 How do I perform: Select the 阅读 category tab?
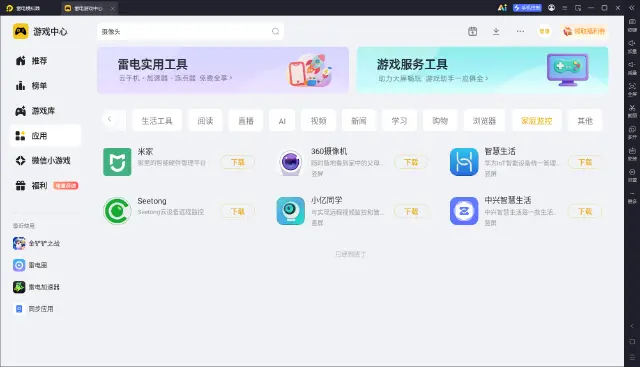point(205,121)
